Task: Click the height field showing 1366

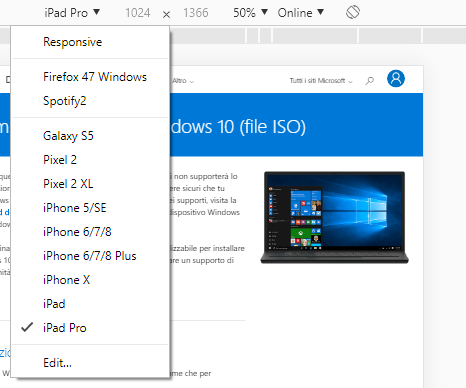Action: click(196, 13)
